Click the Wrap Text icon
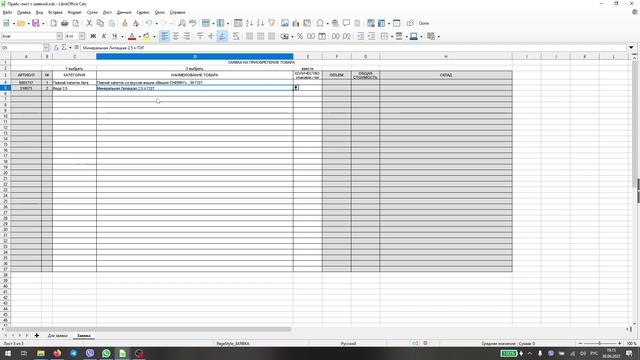The image size is (640, 360). tap(236, 36)
